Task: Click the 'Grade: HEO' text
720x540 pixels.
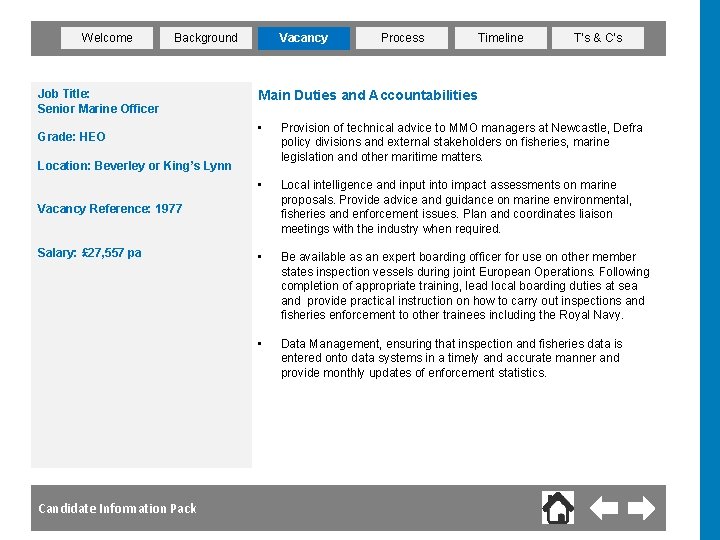Action: (x=72, y=137)
